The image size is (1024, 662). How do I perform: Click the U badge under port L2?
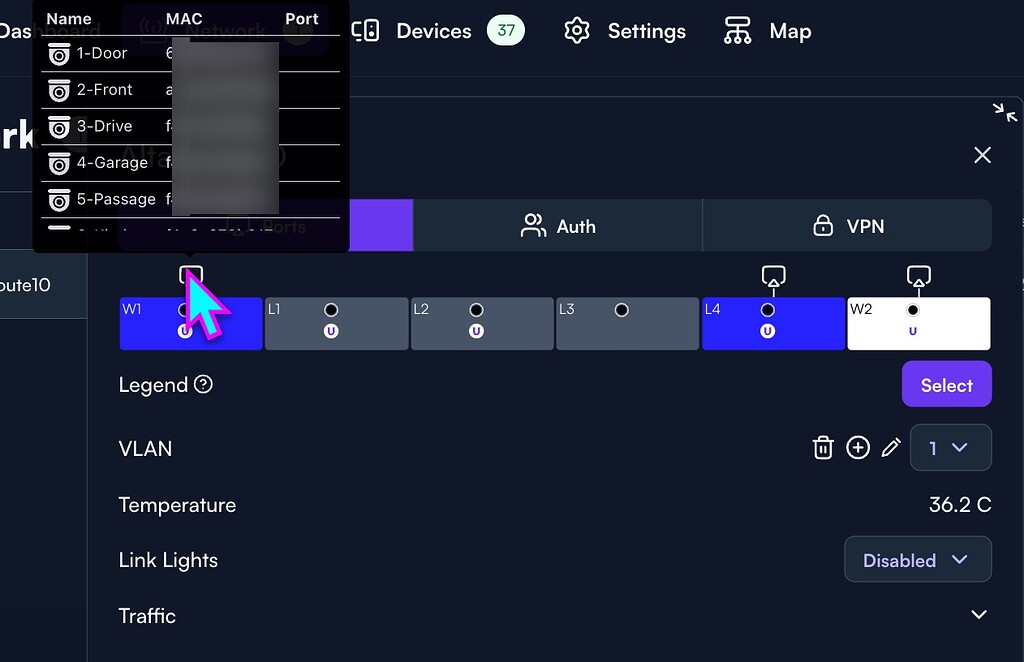[477, 331]
